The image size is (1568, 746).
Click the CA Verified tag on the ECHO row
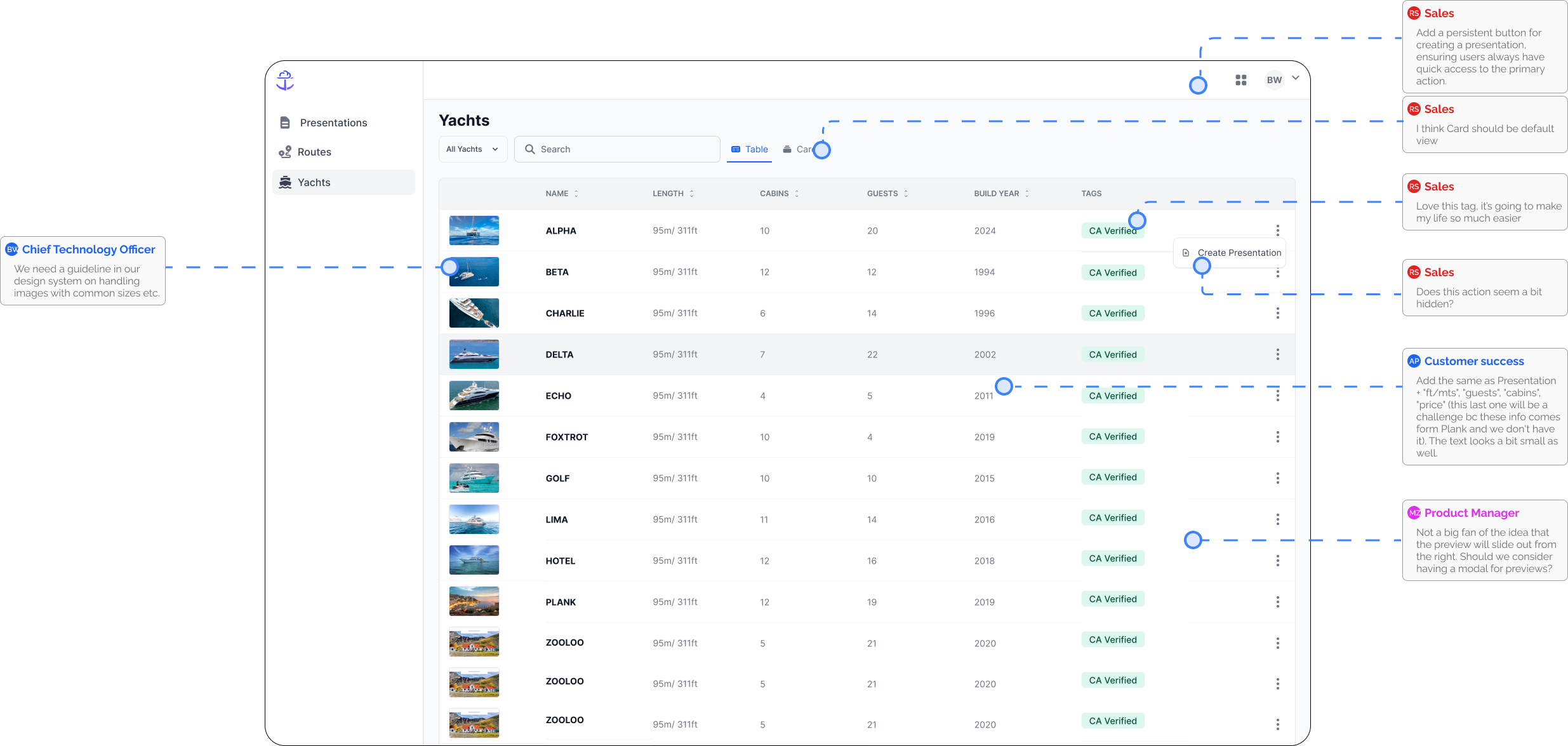pyautogui.click(x=1112, y=396)
